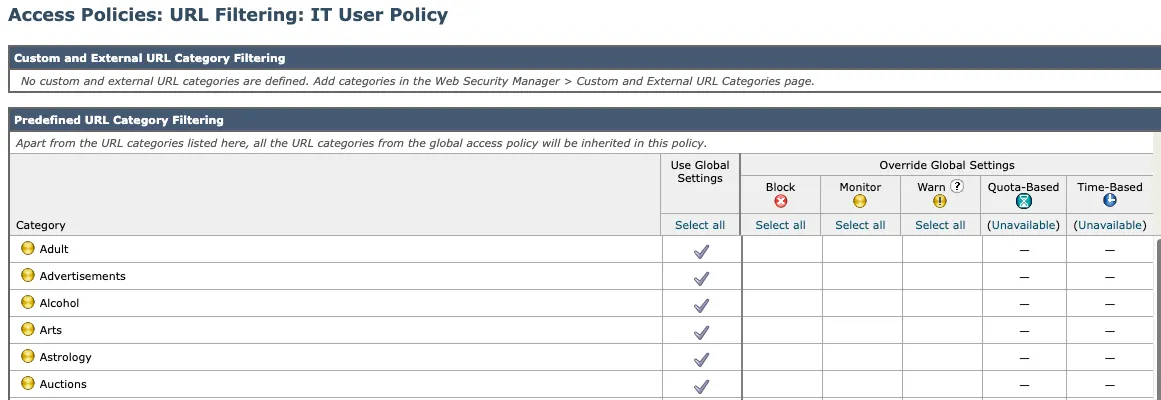
Task: Click the red Block icon in column header
Action: coord(780,201)
